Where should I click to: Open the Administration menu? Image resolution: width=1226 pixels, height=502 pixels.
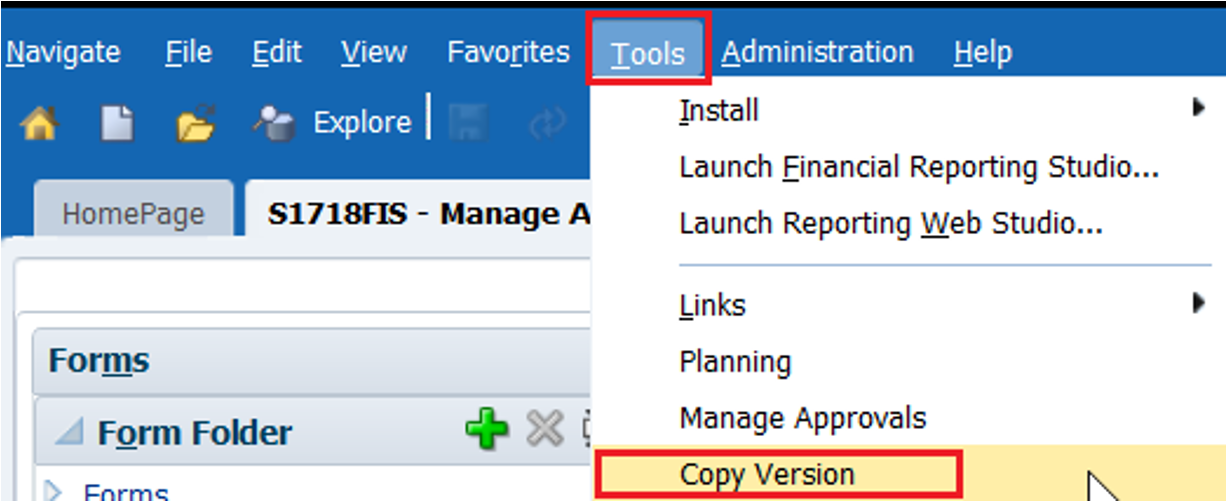817,52
